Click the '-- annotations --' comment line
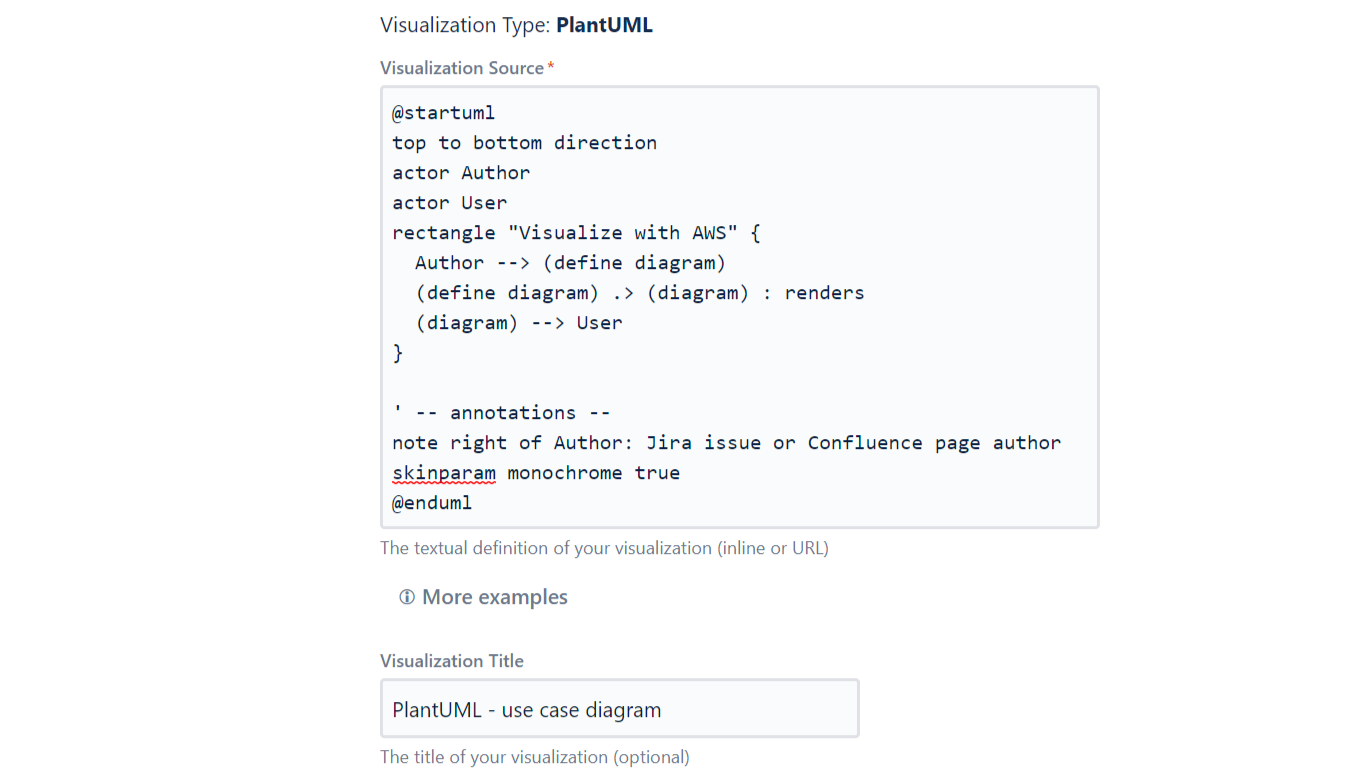1372x781 pixels. (501, 413)
